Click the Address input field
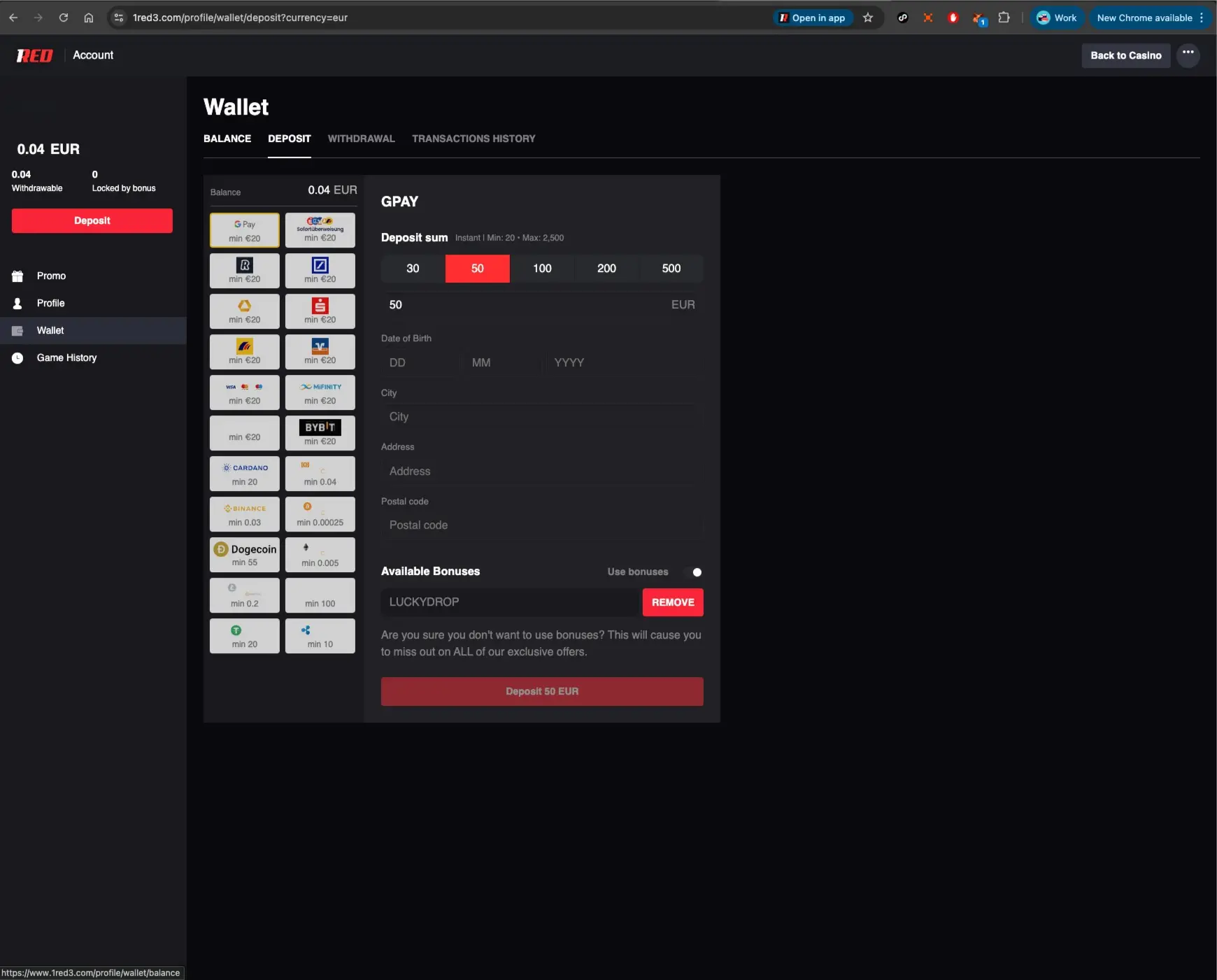 coord(542,471)
